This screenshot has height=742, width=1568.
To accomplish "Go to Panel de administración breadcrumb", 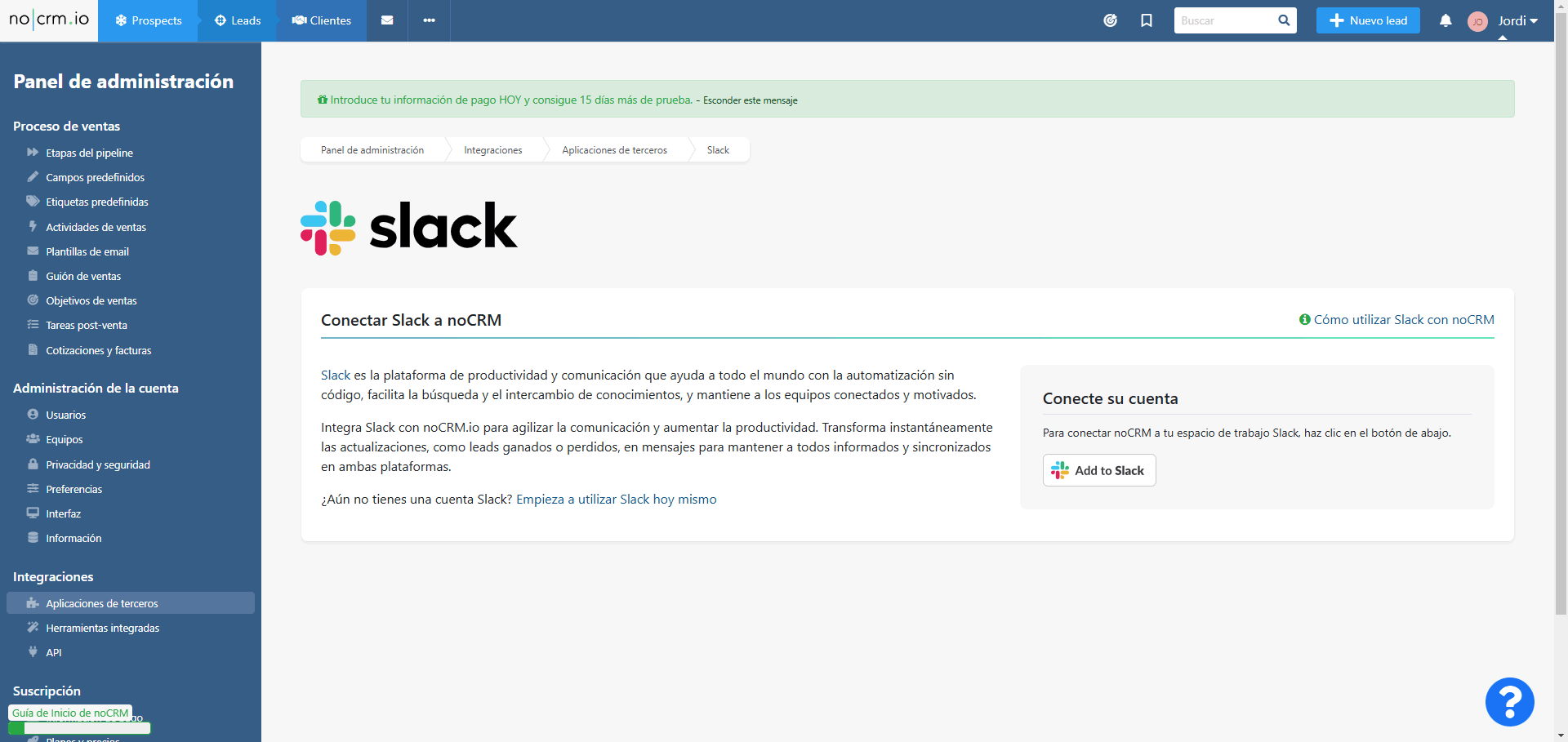I will [x=372, y=150].
